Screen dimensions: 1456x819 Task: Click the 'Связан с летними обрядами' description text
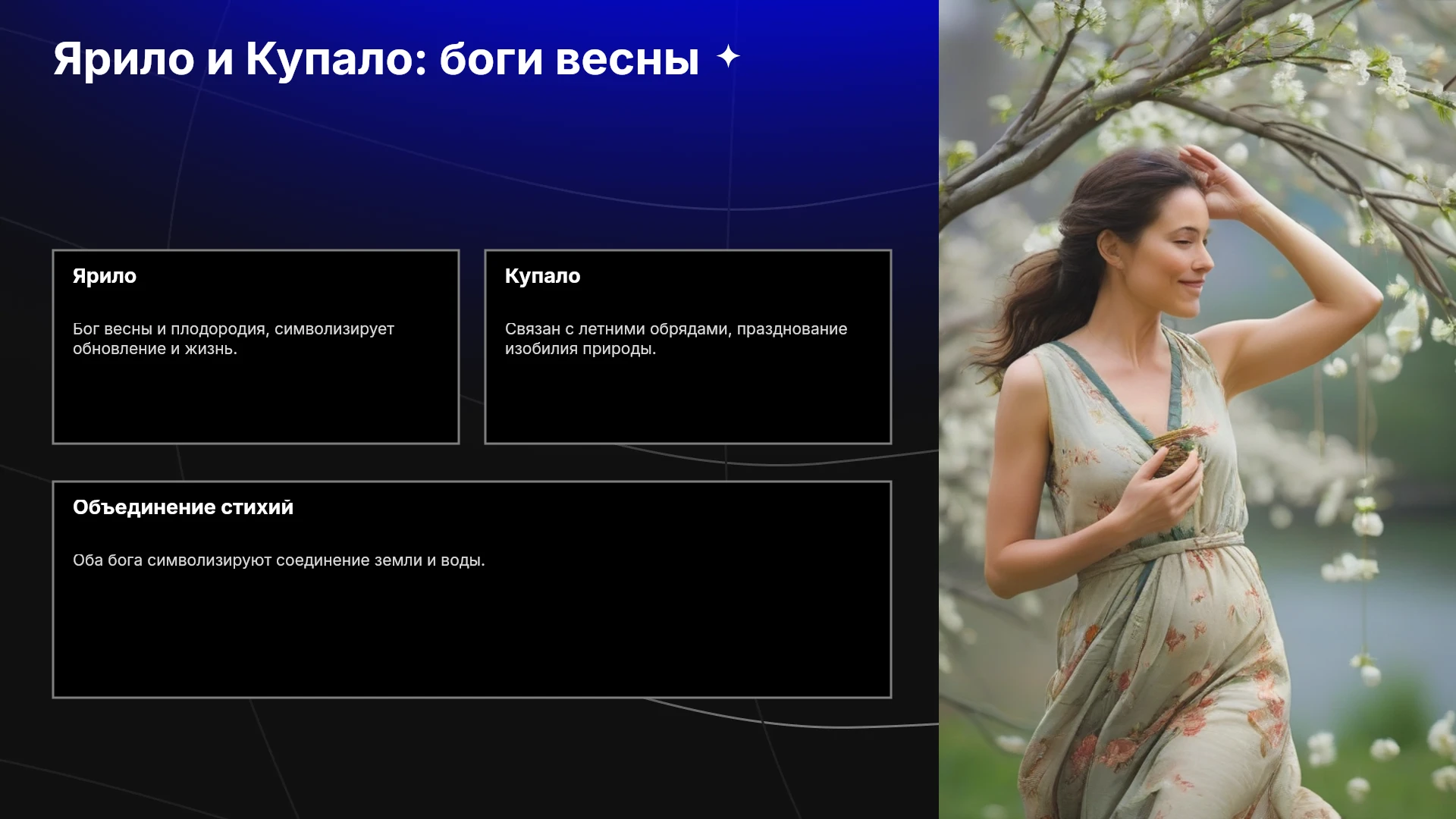click(676, 339)
